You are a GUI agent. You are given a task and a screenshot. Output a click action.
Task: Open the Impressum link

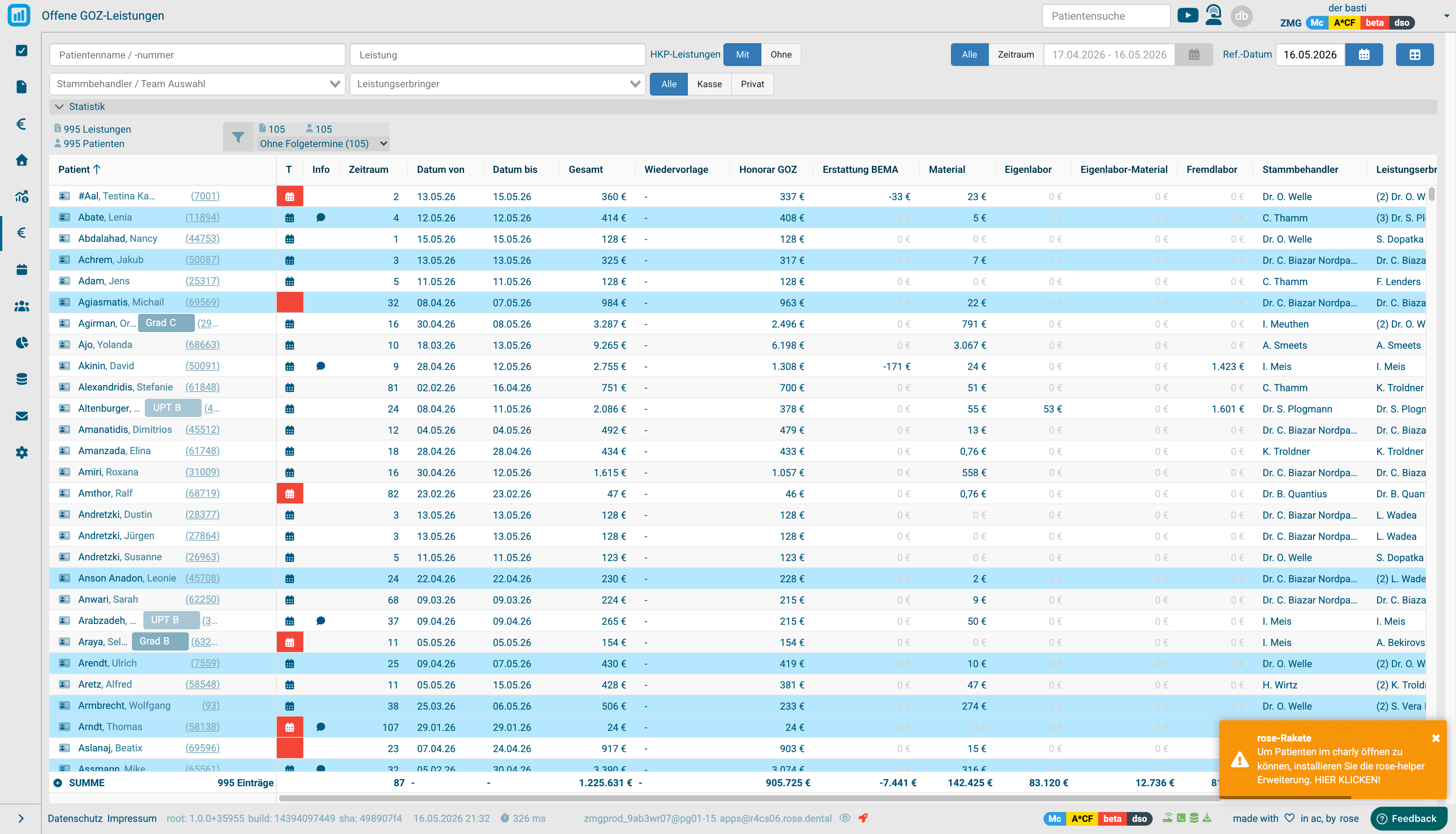pyautogui.click(x=132, y=818)
